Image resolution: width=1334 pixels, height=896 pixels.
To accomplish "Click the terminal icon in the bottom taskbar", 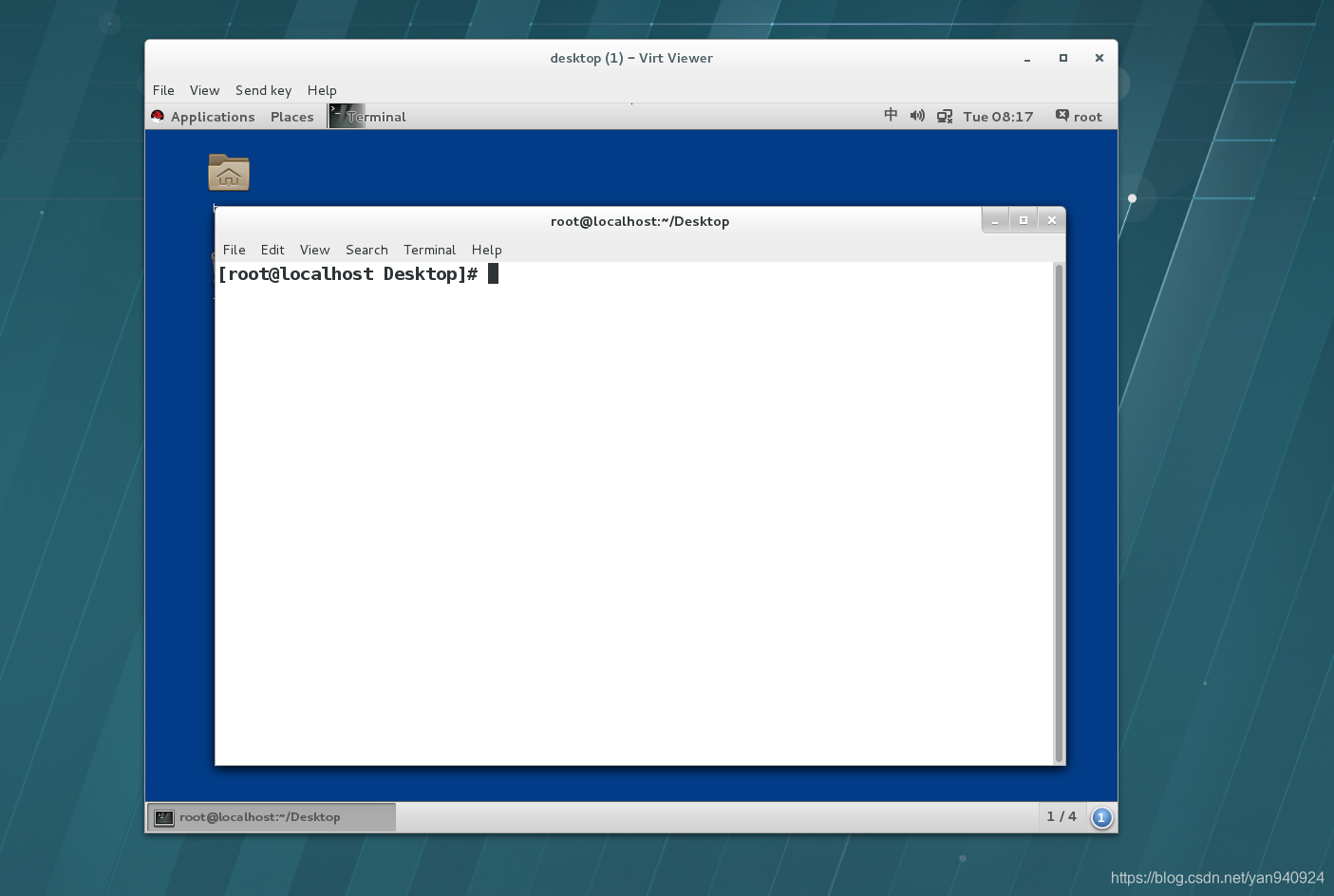I will pos(164,817).
